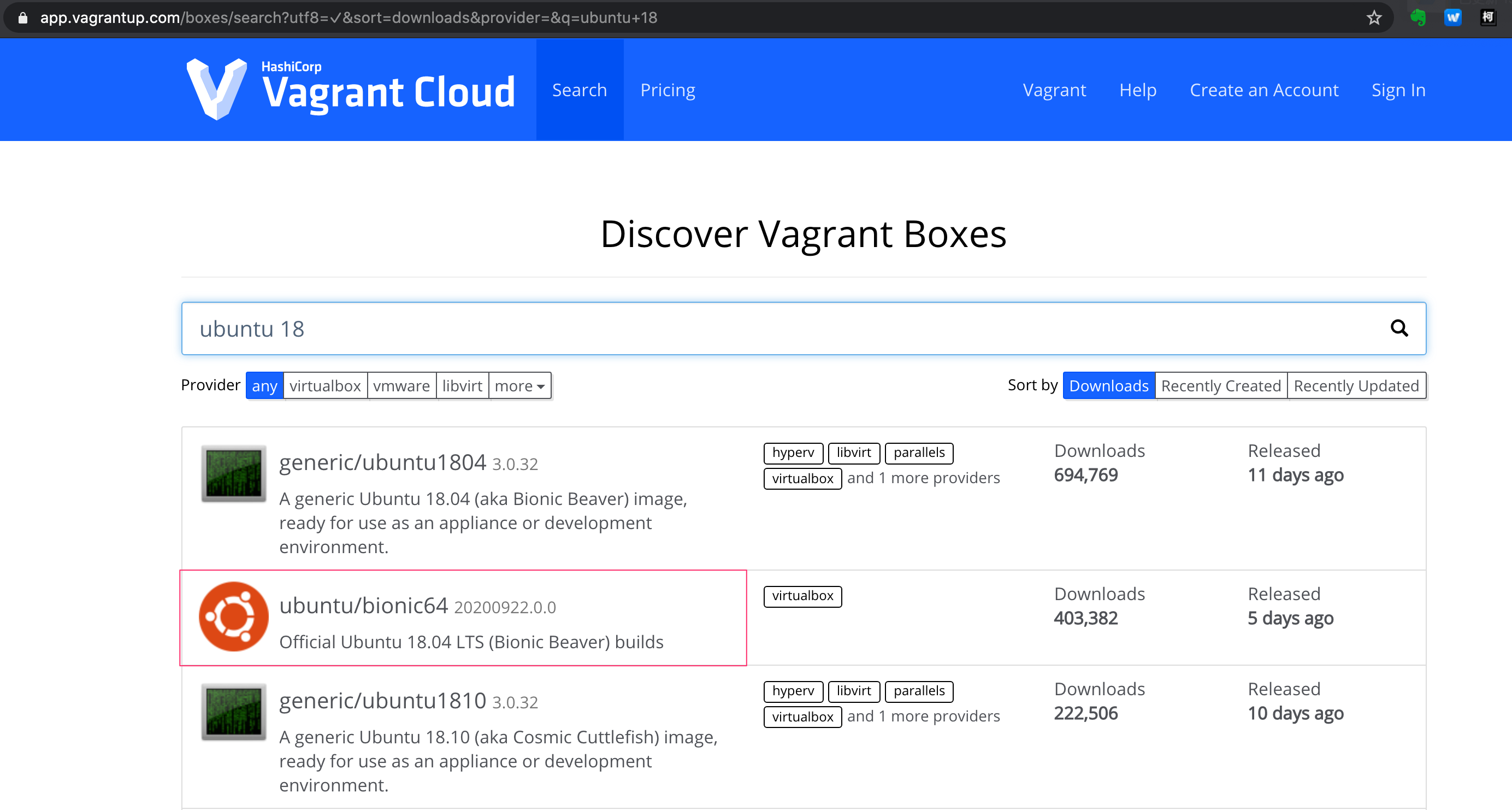The height and width of the screenshot is (810, 1512).
Task: Click the 10 days ago release text
Action: (1295, 714)
